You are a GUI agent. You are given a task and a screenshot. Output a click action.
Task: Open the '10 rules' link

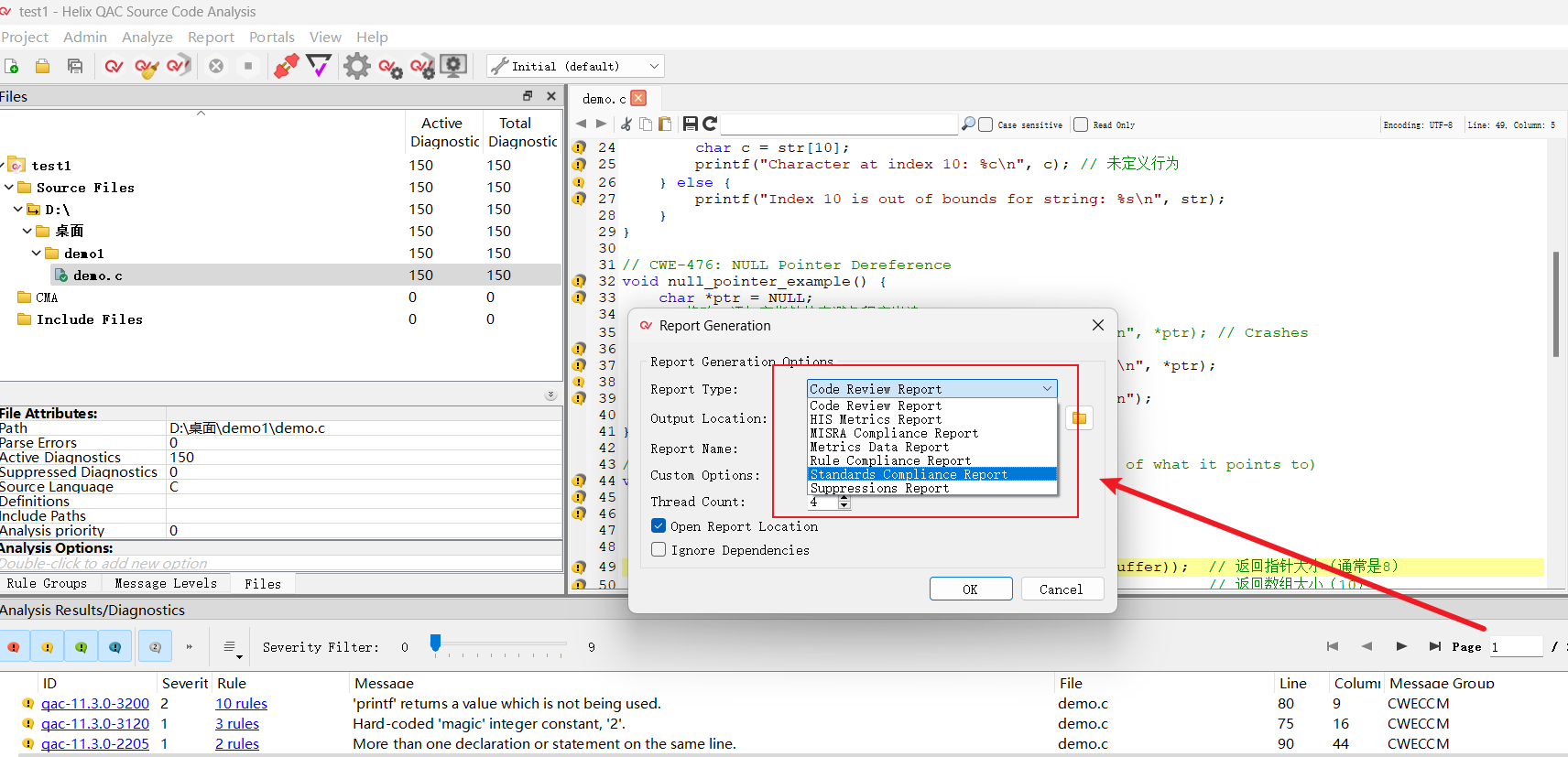click(242, 703)
